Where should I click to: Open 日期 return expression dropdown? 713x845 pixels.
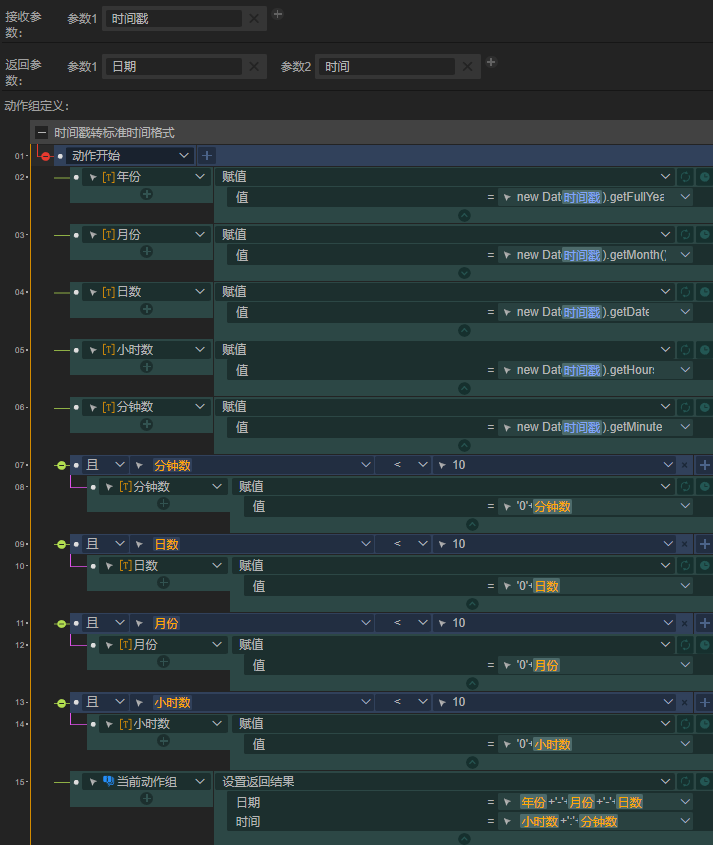pyautogui.click(x=685, y=802)
